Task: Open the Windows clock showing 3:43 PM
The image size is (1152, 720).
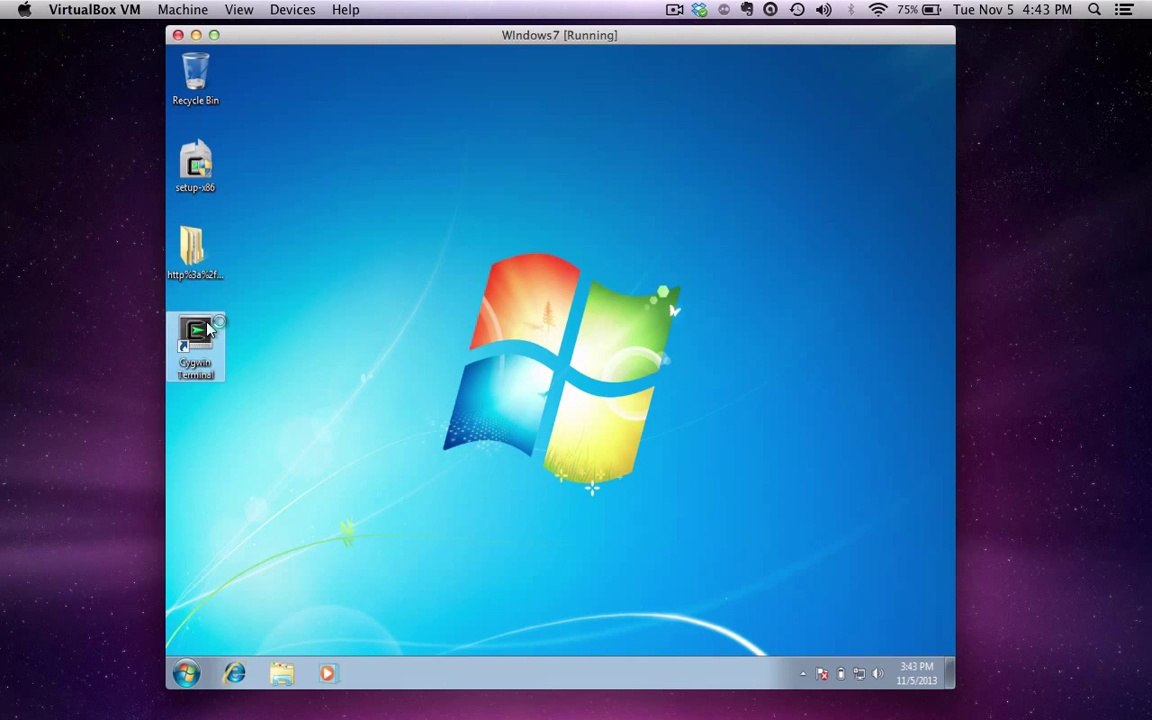Action: pos(917,674)
